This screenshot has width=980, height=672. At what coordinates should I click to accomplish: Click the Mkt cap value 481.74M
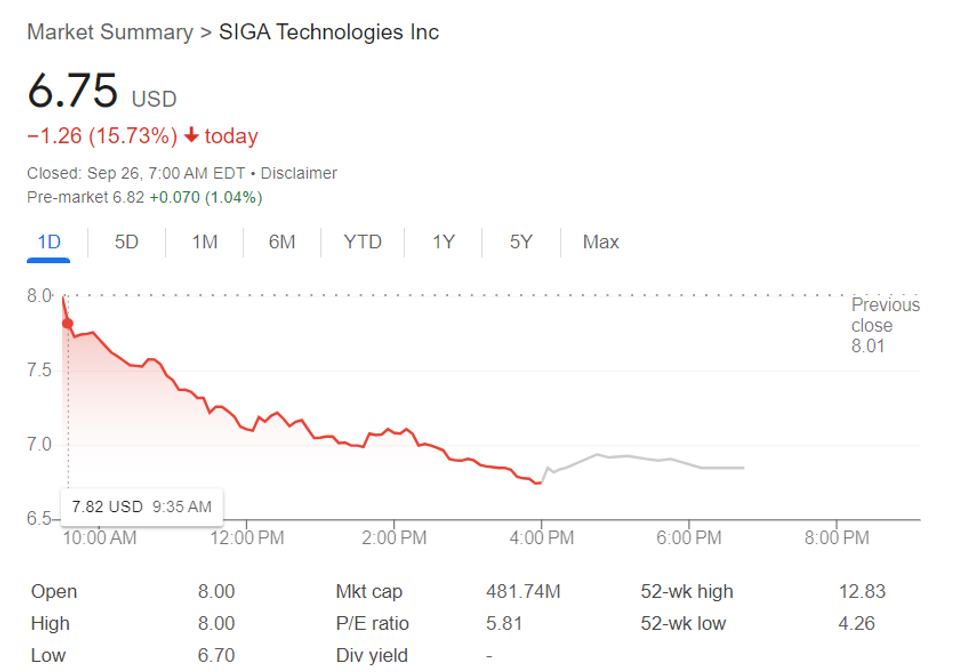(523, 592)
